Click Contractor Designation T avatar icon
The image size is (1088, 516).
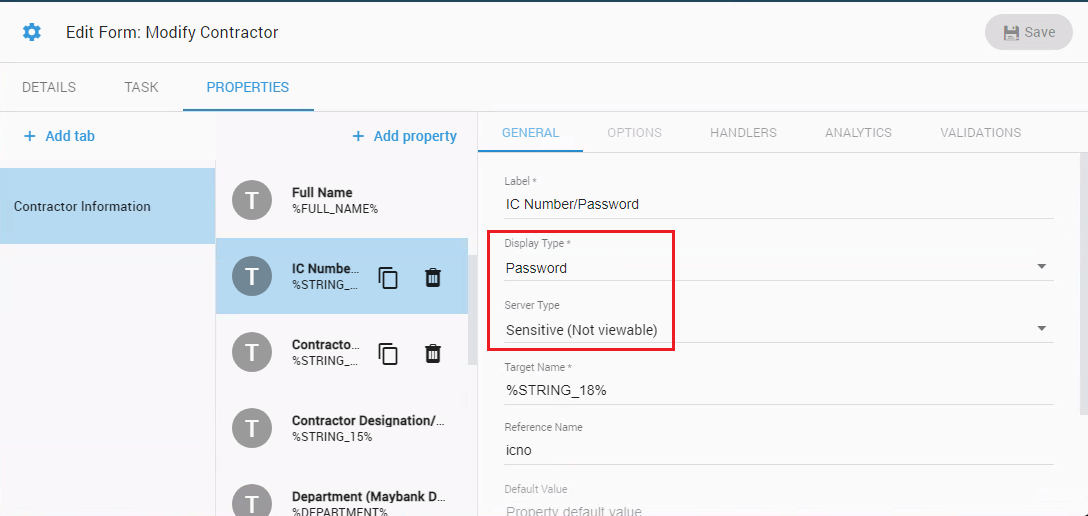pyautogui.click(x=252, y=428)
